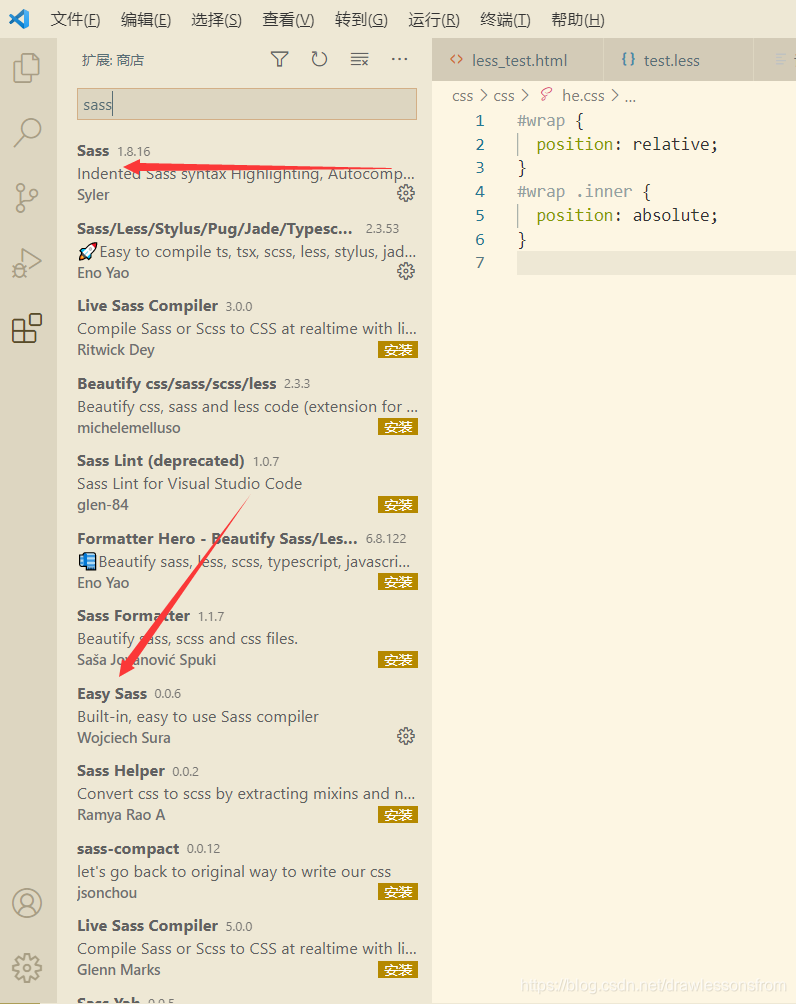Screen dimensions: 796x1004
Task: Place cursor on 'position: relative;' code line
Action: tap(627, 145)
